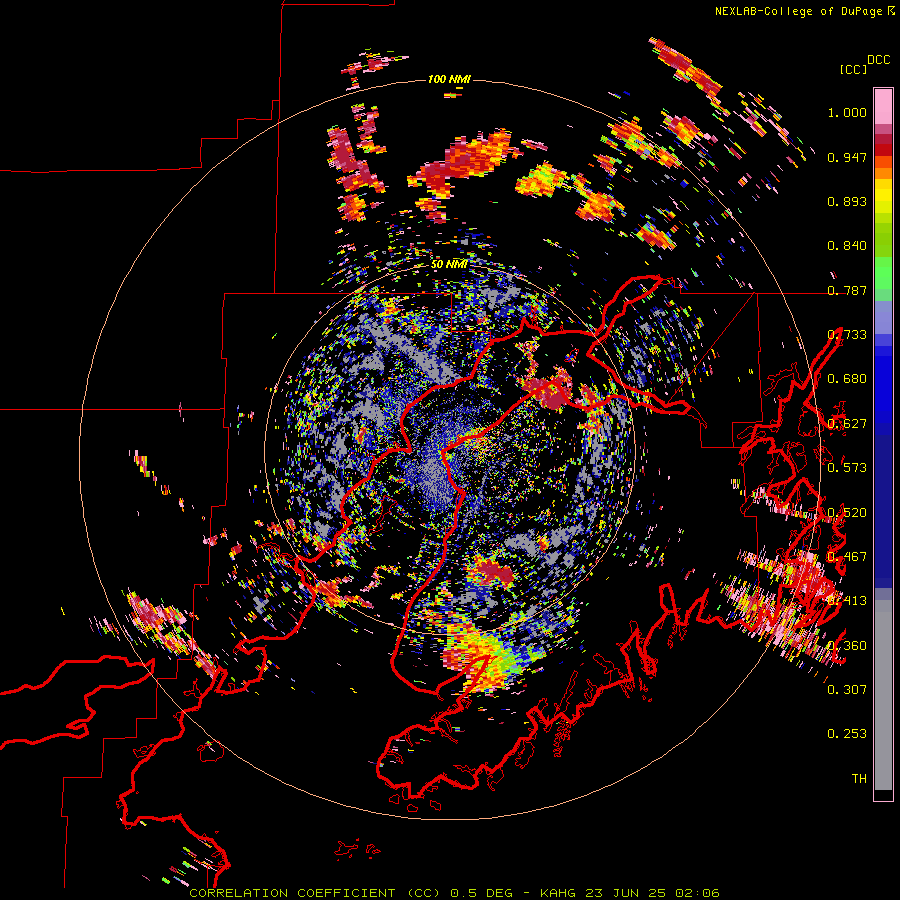
Task: Select the 0.360 scale value
Action: click(x=847, y=645)
